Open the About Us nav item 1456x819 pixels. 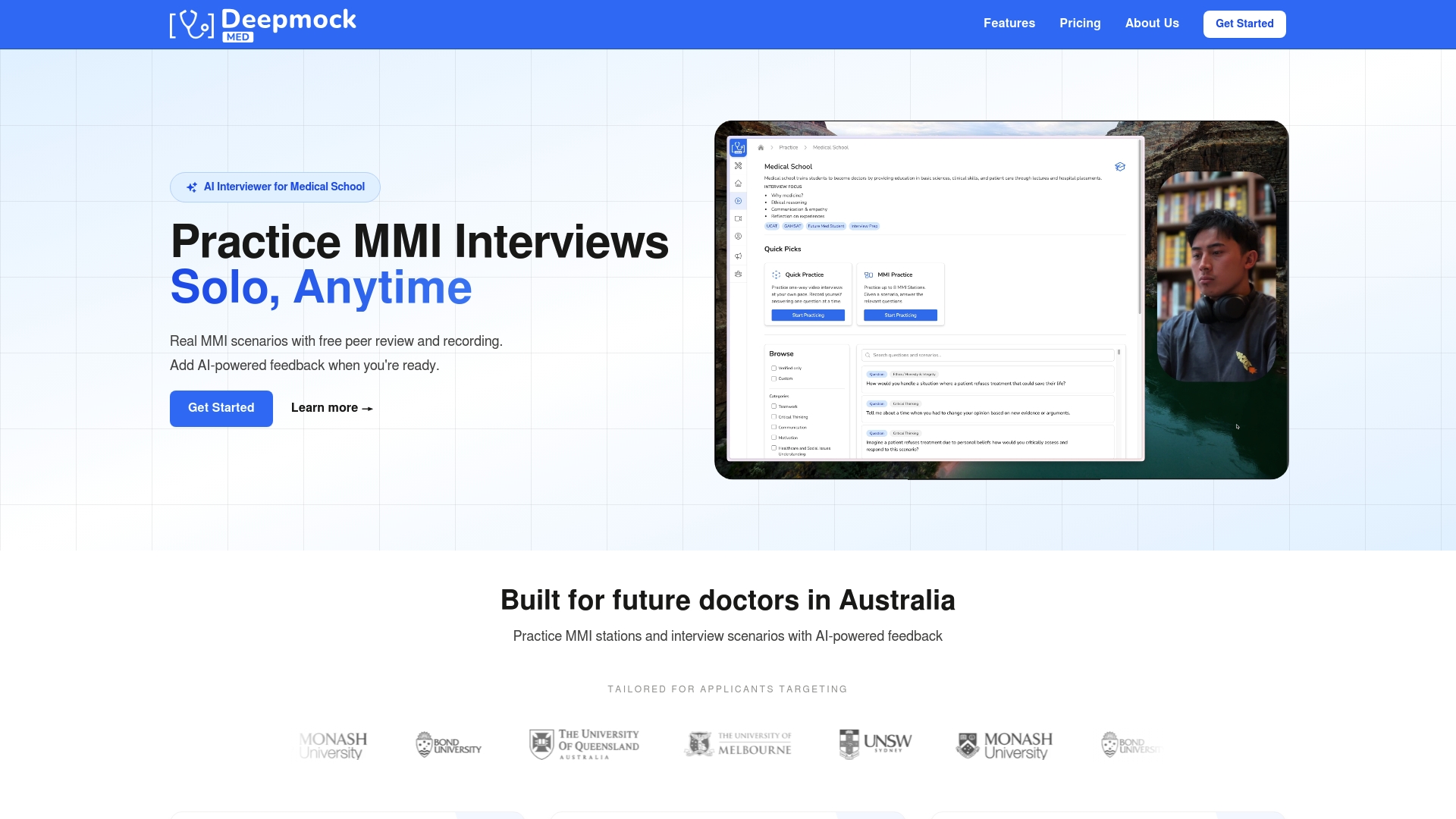pyautogui.click(x=1151, y=24)
